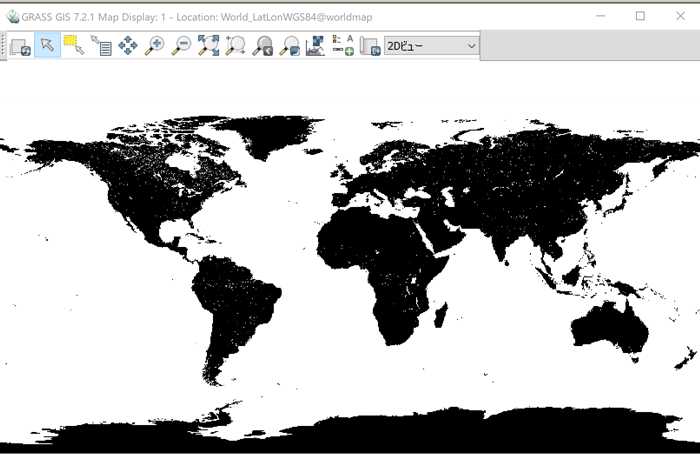Open the Analyze map tools
The height and width of the screenshot is (457, 700).
[316, 46]
